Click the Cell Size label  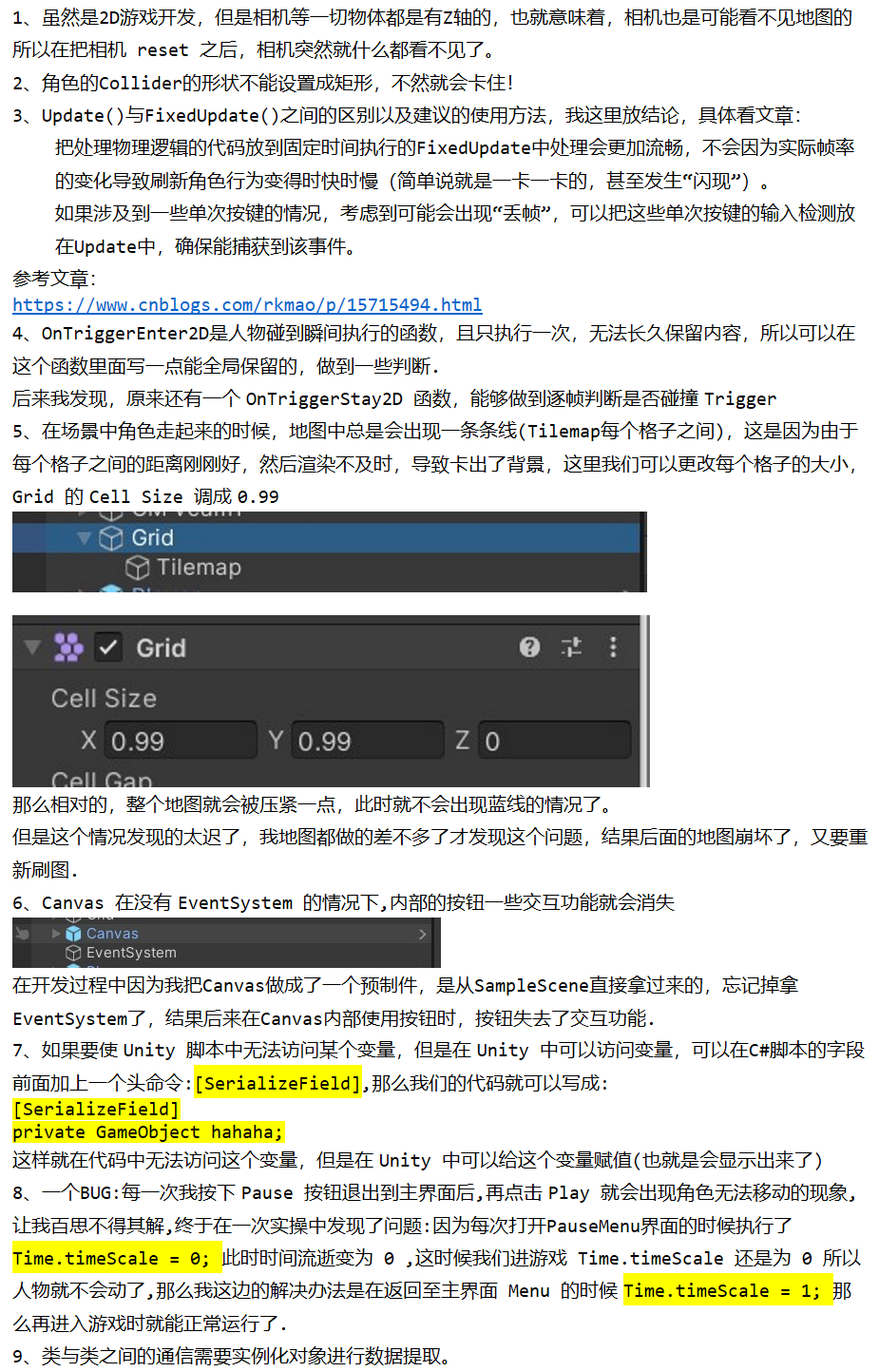104,699
